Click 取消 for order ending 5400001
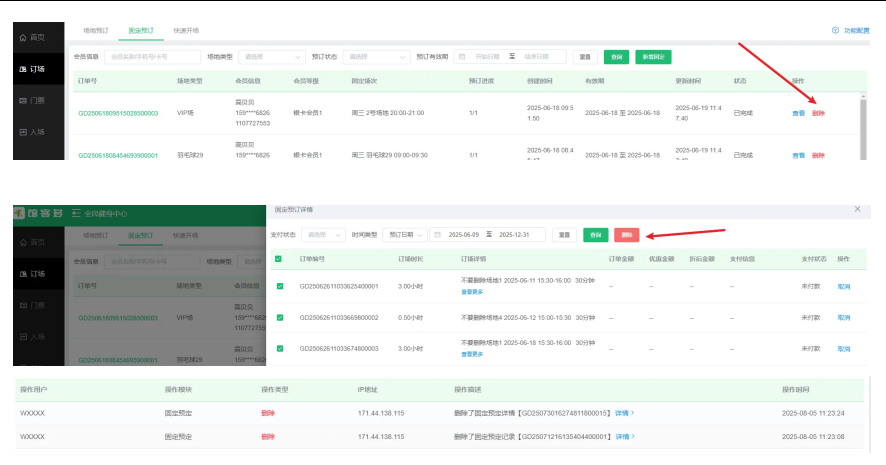886x465 pixels. click(844, 286)
